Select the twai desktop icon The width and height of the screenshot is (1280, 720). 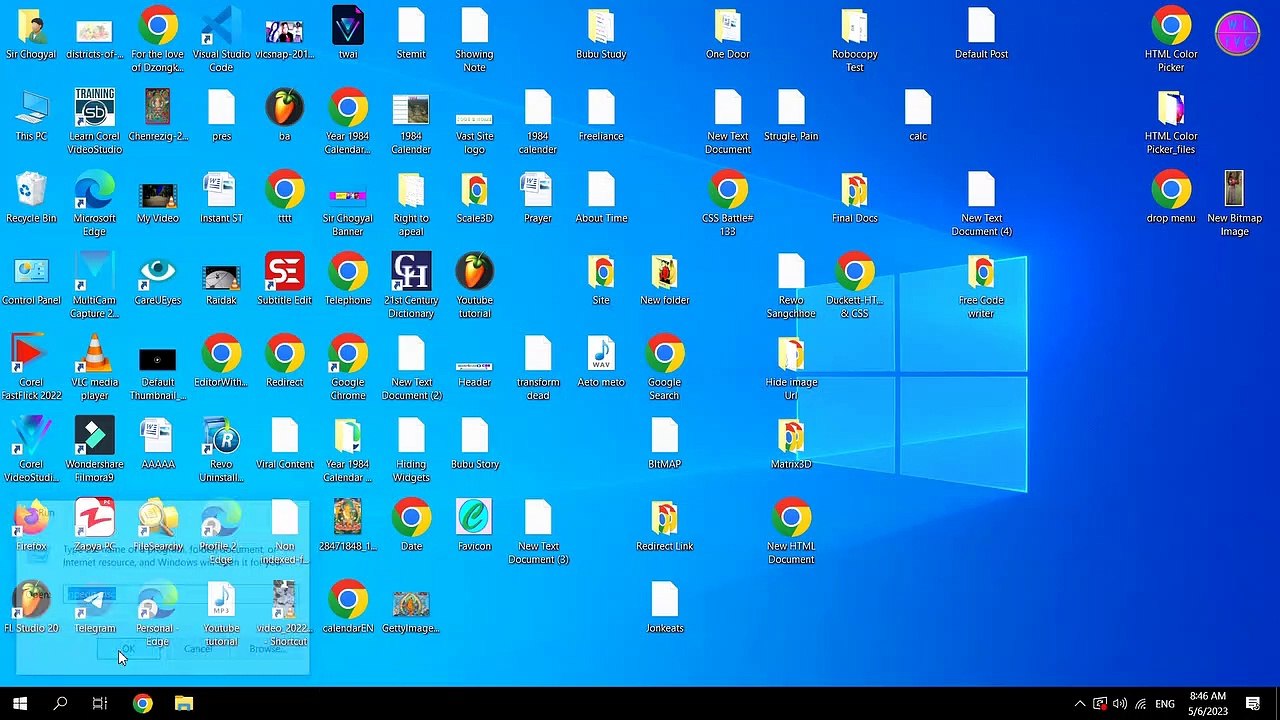click(348, 33)
